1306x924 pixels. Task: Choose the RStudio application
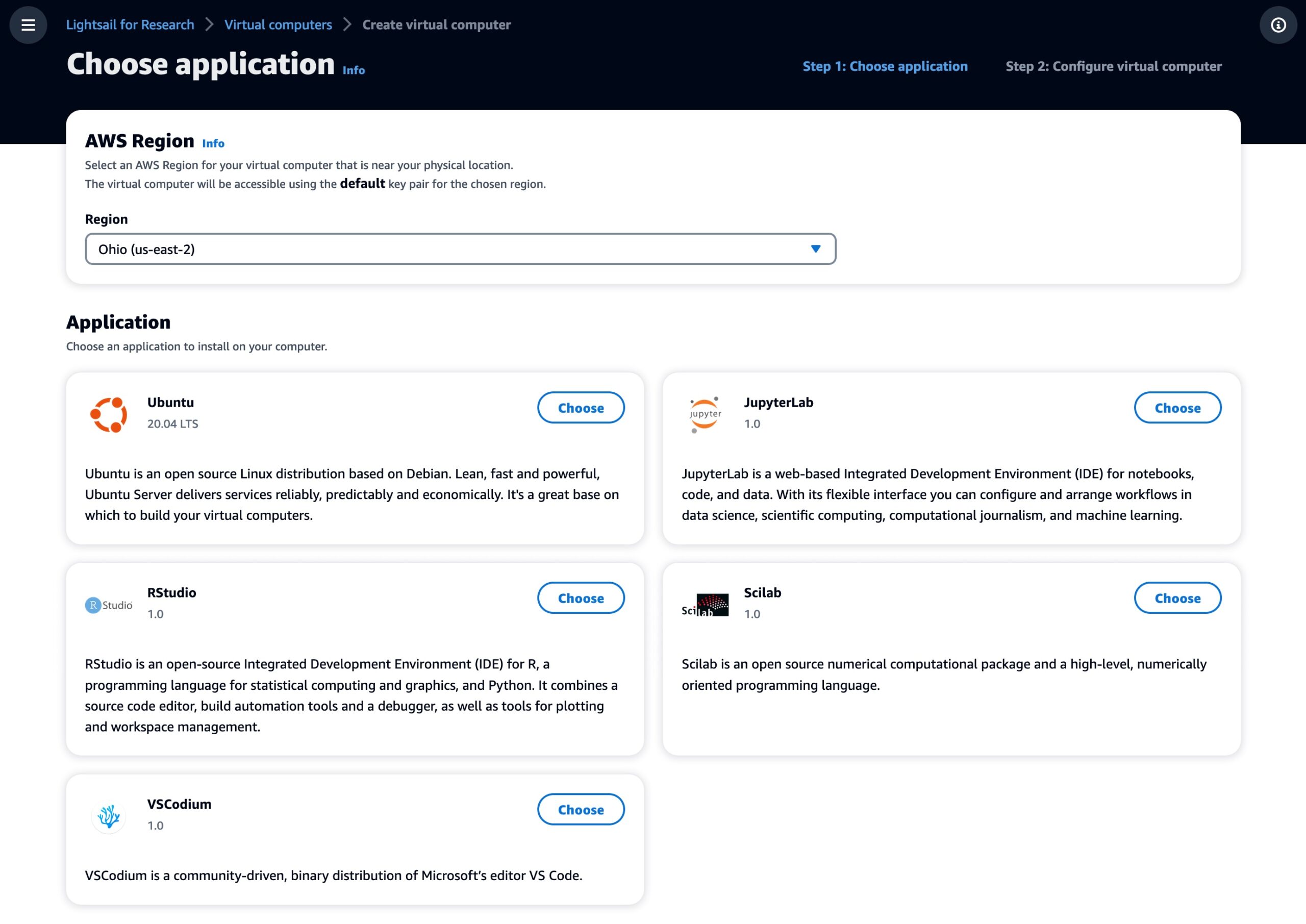point(580,598)
